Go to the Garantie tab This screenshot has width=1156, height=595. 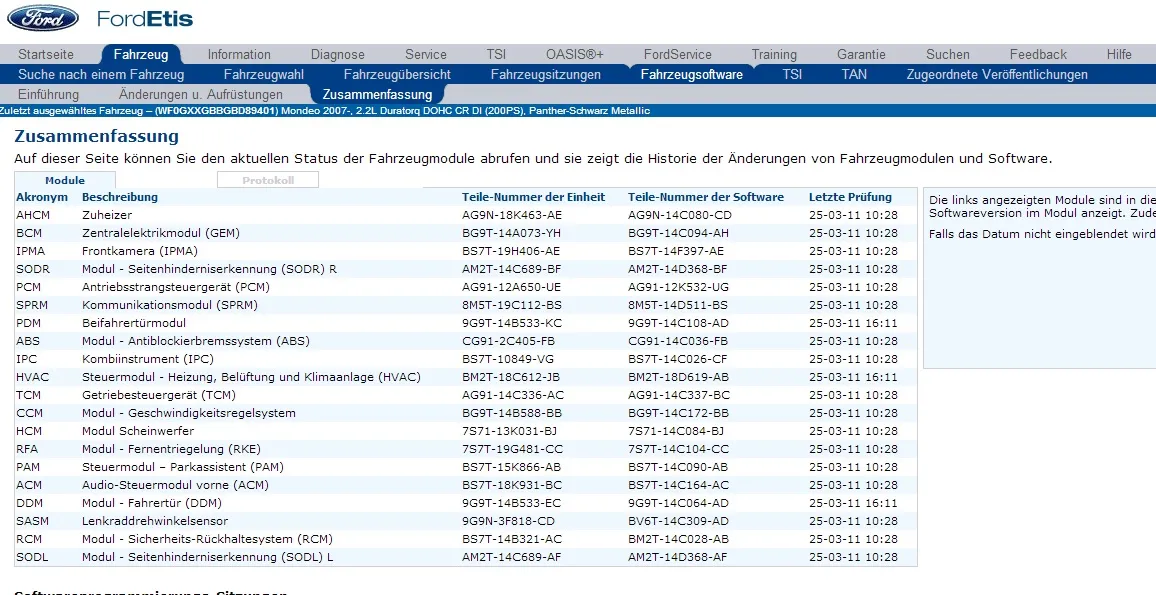pos(861,55)
